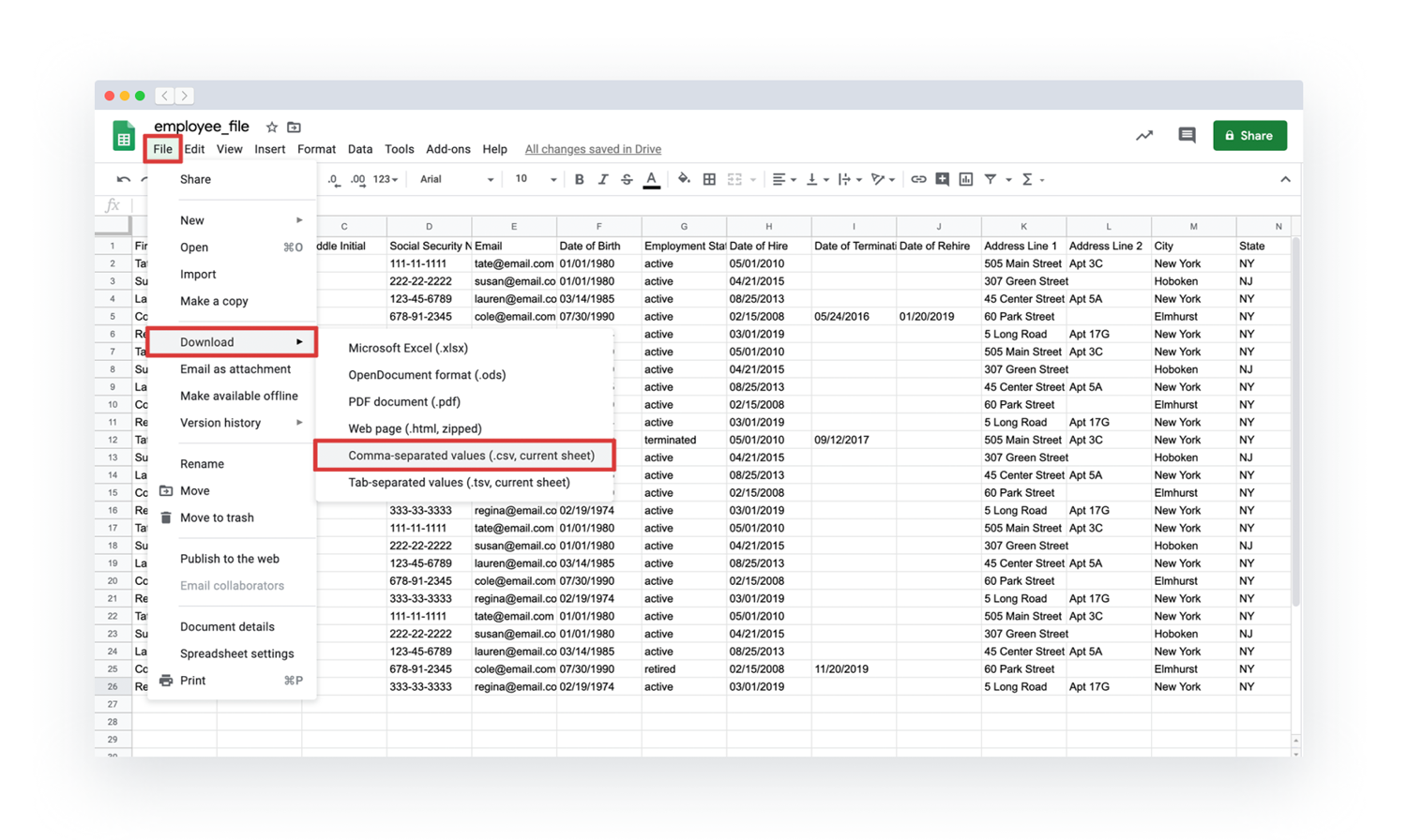This screenshot has height=840, width=1407.
Task: Open the borders tool
Action: pyautogui.click(x=708, y=179)
